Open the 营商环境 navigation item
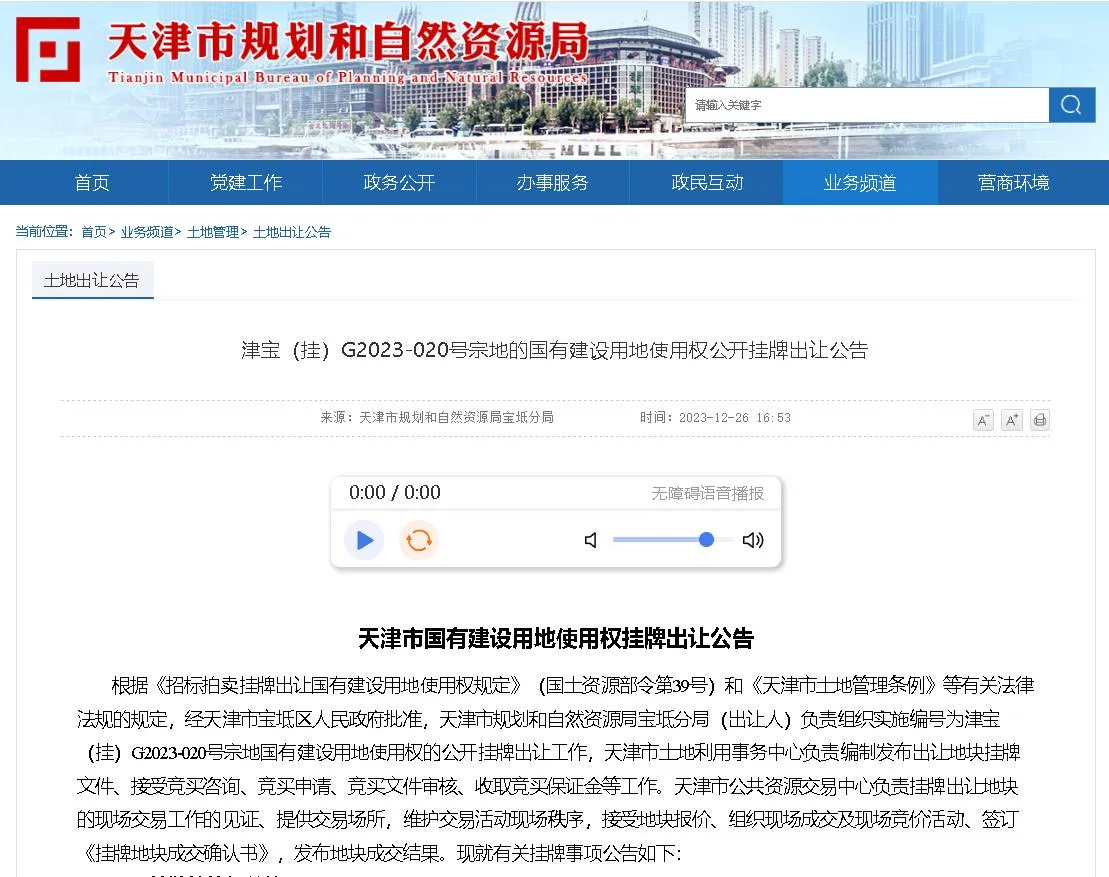The image size is (1109, 877). tap(1013, 182)
